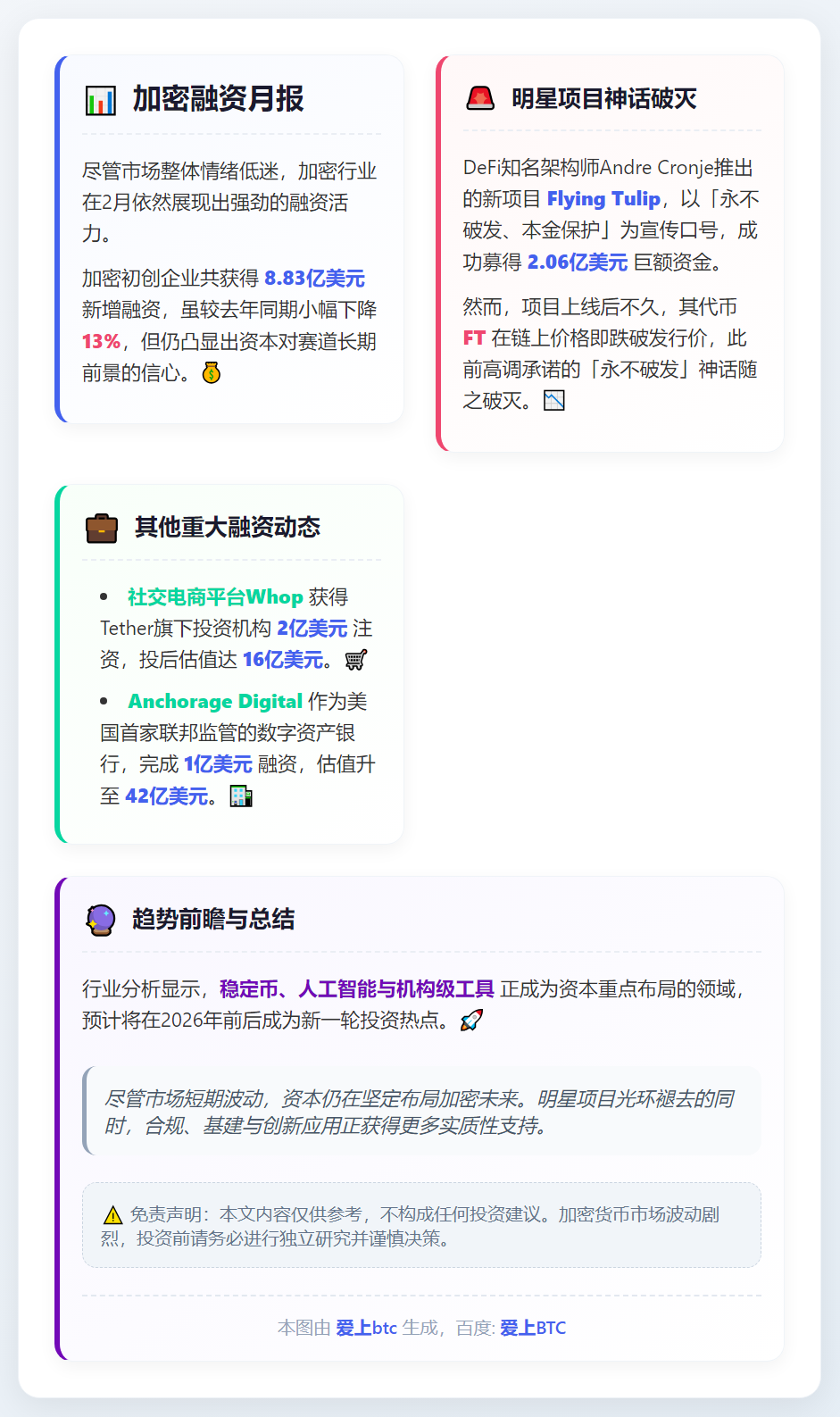Click the crystal ball icon beside 趋势前瞻与总结
Viewport: 840px width, 1417px height.
[x=101, y=920]
